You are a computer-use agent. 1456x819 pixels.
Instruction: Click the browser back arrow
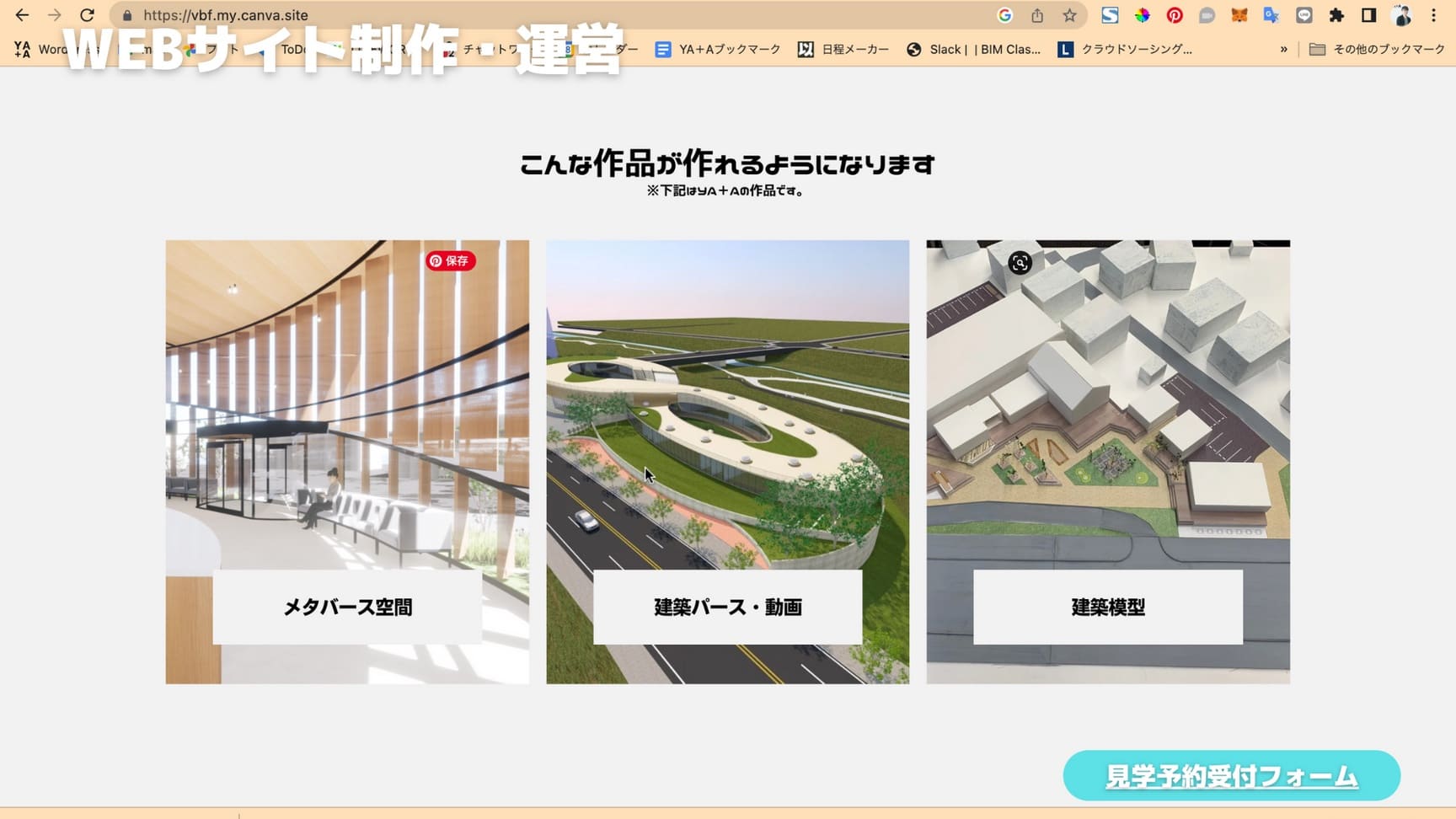pyautogui.click(x=22, y=15)
